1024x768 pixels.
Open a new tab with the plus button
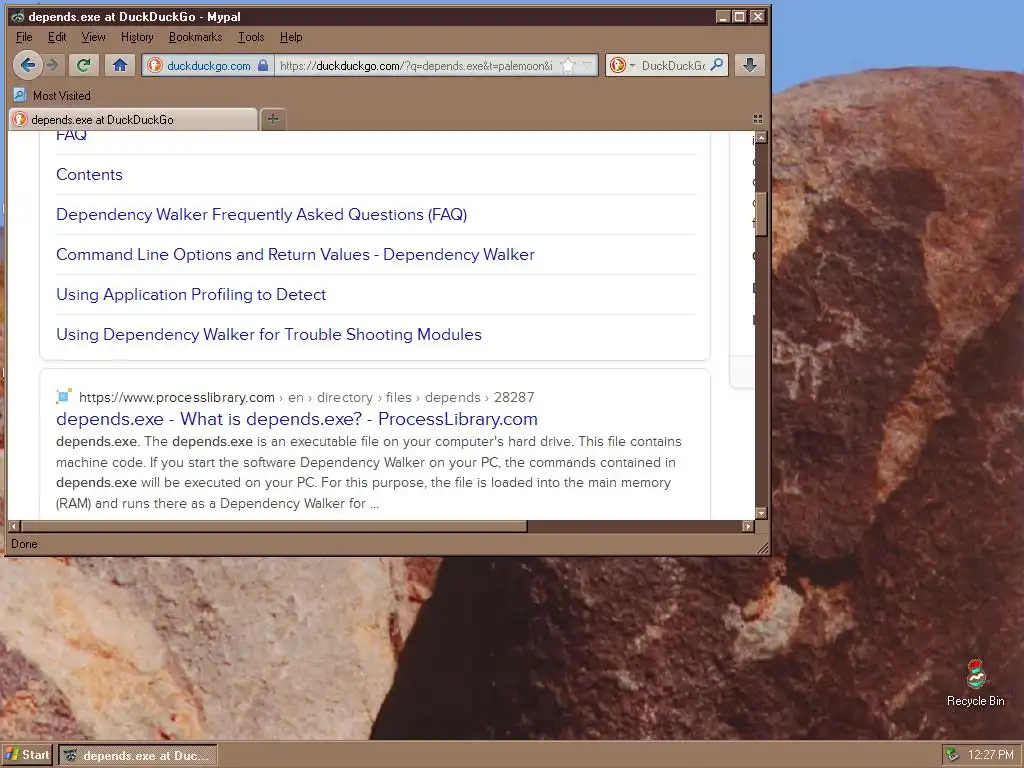(x=273, y=119)
